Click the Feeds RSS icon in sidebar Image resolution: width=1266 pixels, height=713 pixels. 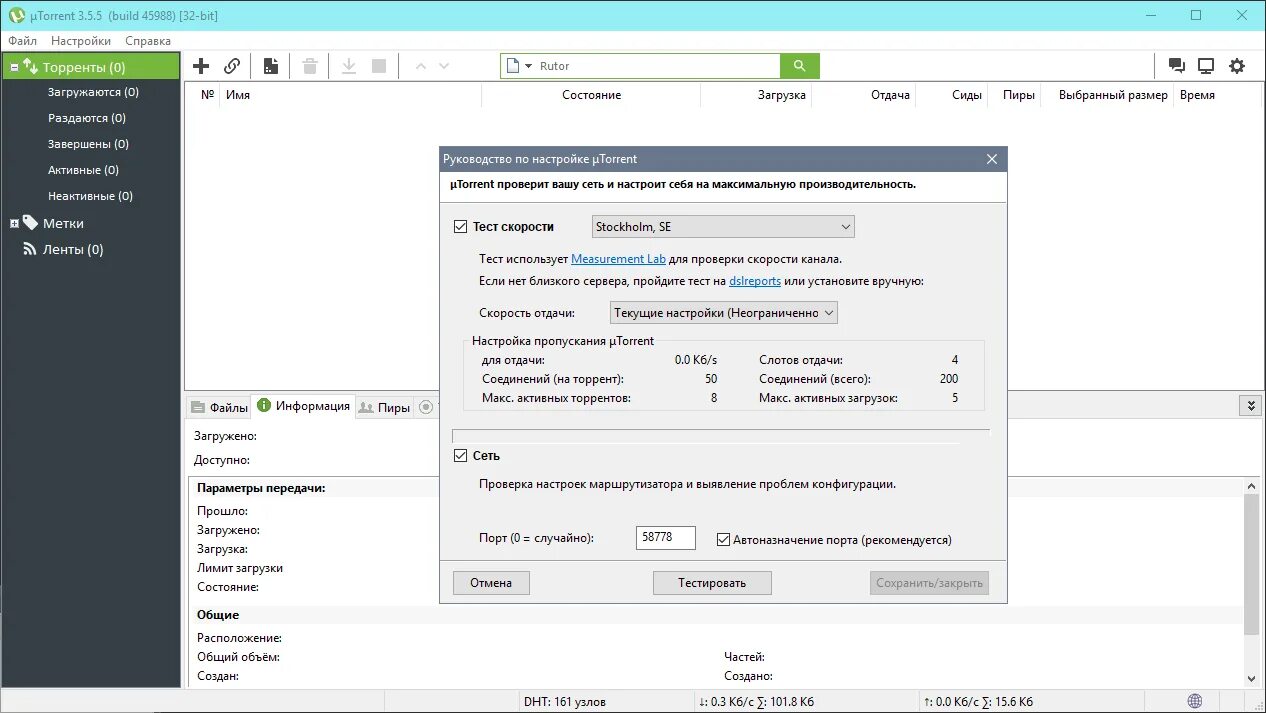tap(30, 249)
